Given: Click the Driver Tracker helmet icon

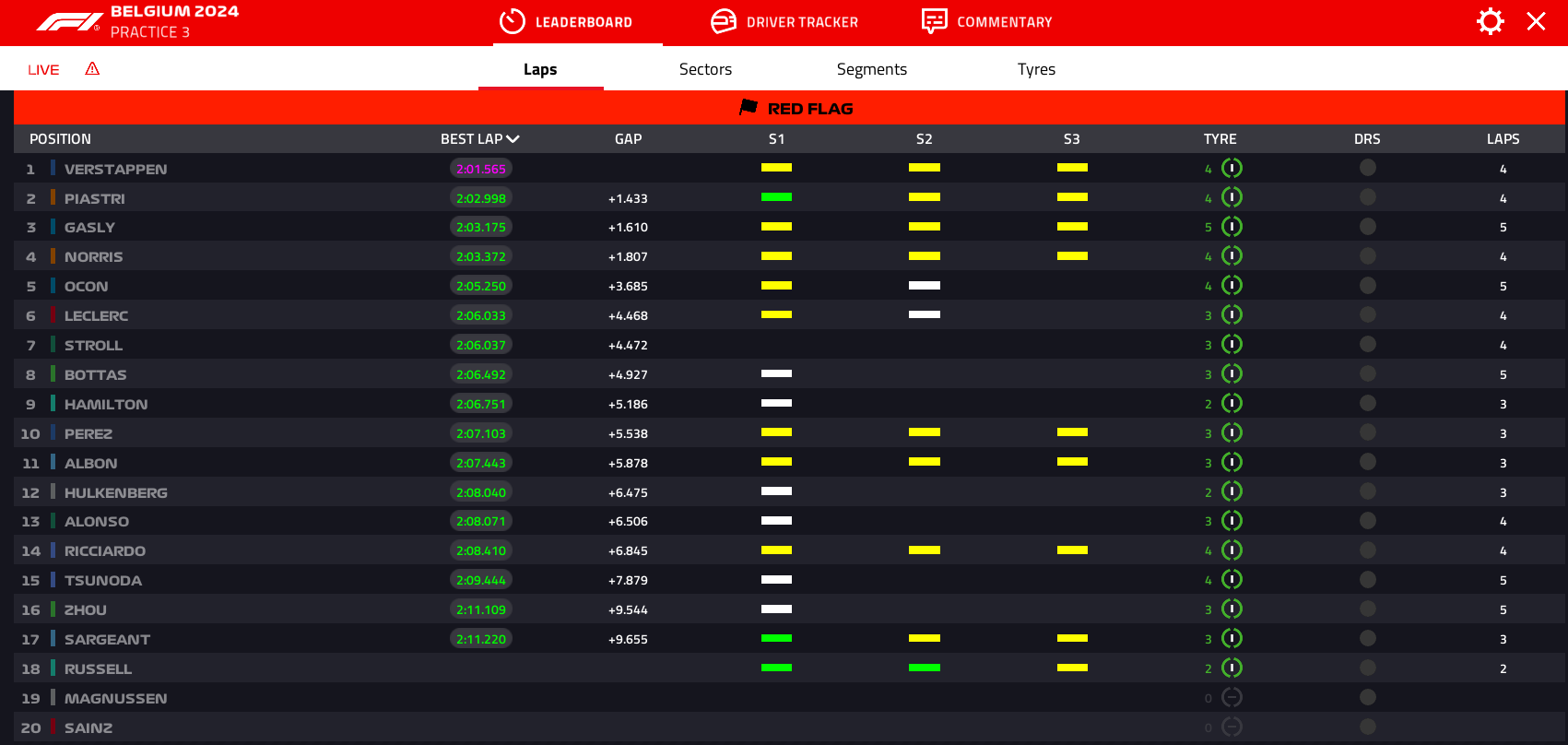Looking at the screenshot, I should [x=724, y=21].
